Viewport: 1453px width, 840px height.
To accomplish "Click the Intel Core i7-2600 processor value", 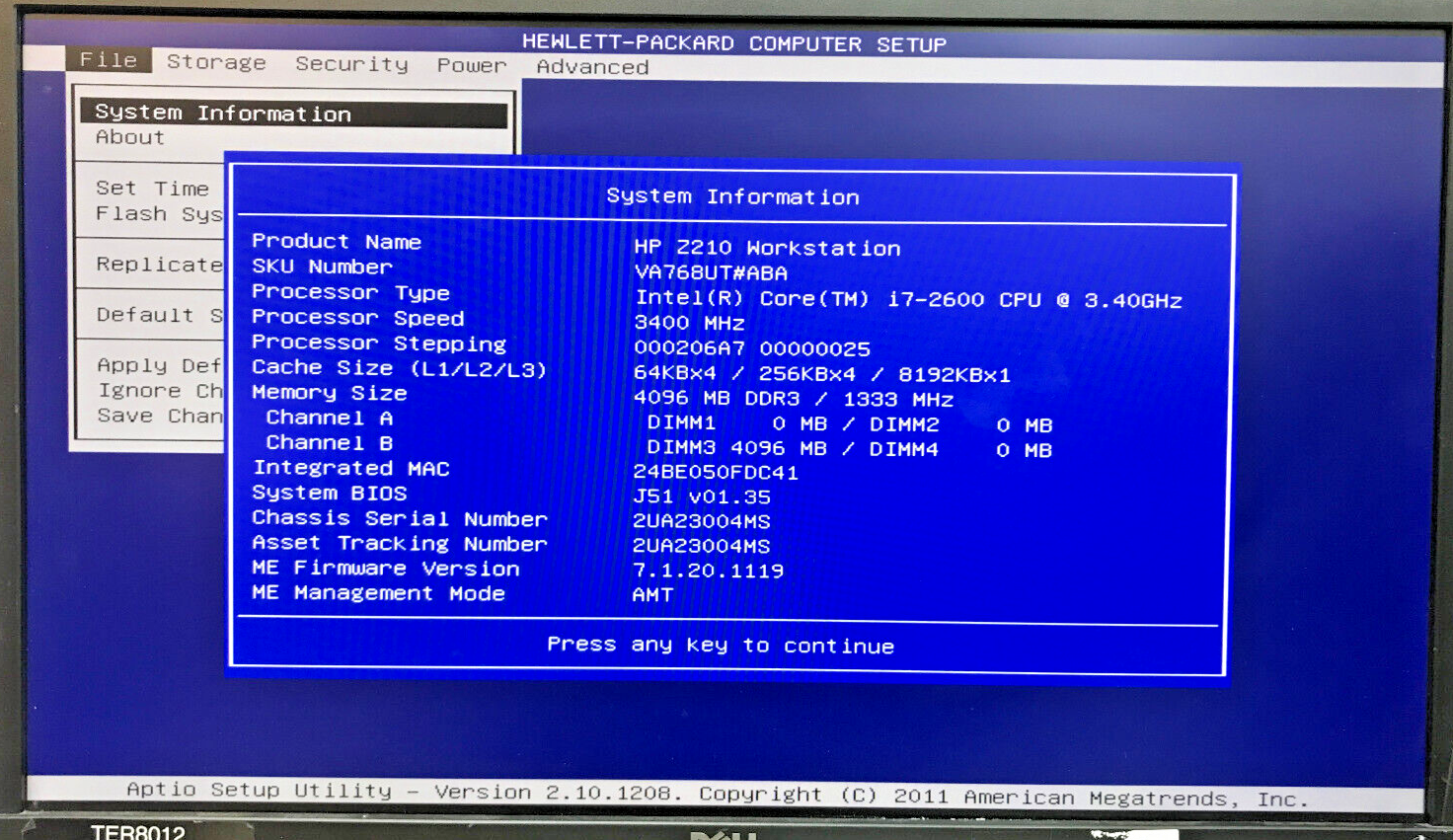I will pyautogui.click(x=908, y=299).
